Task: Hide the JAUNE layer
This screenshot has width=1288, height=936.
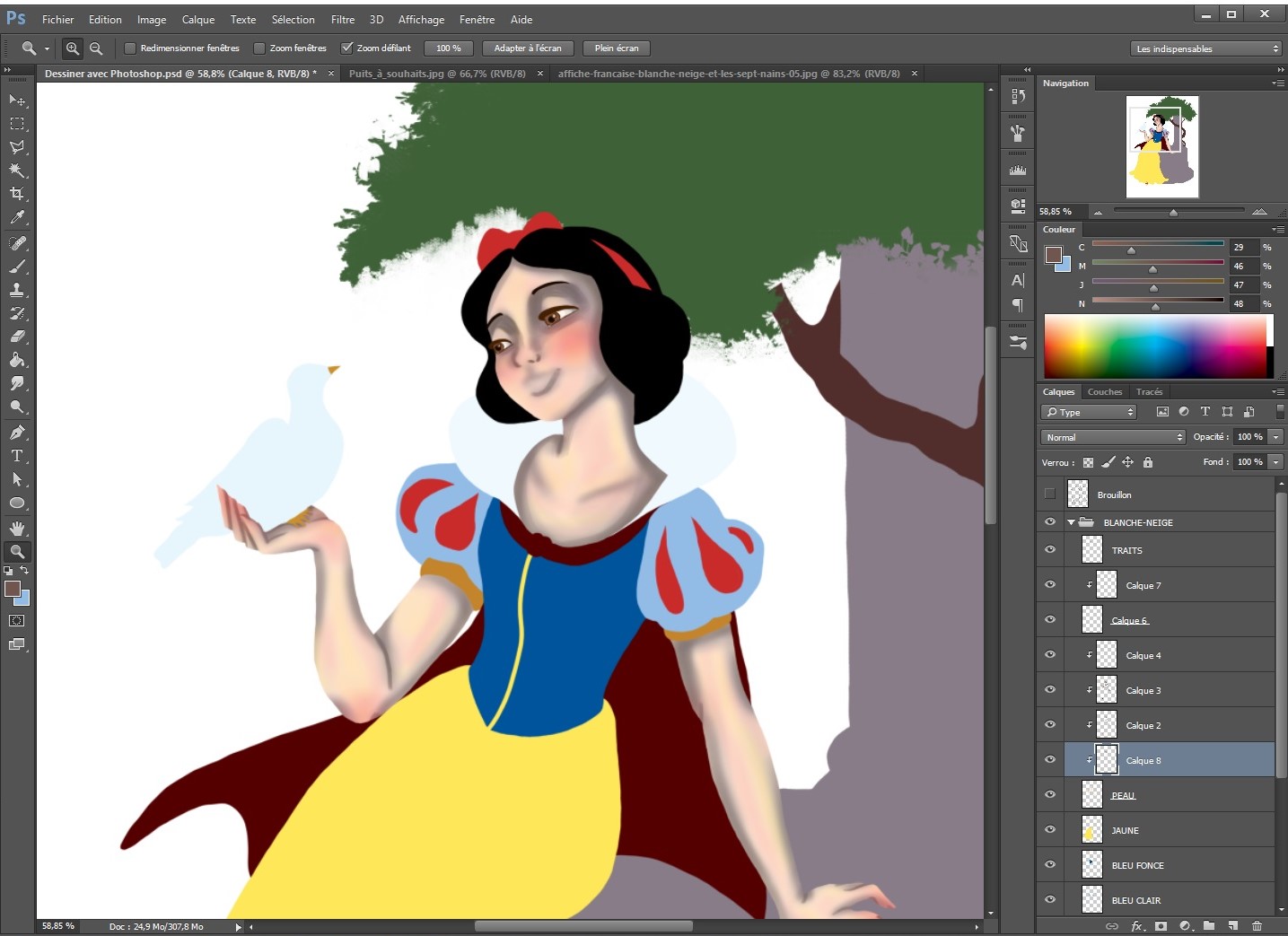Action: pyautogui.click(x=1050, y=830)
